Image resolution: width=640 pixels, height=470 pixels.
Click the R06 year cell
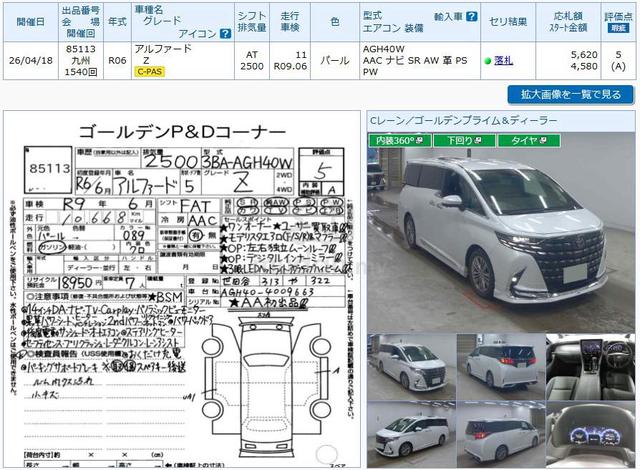pos(117,60)
